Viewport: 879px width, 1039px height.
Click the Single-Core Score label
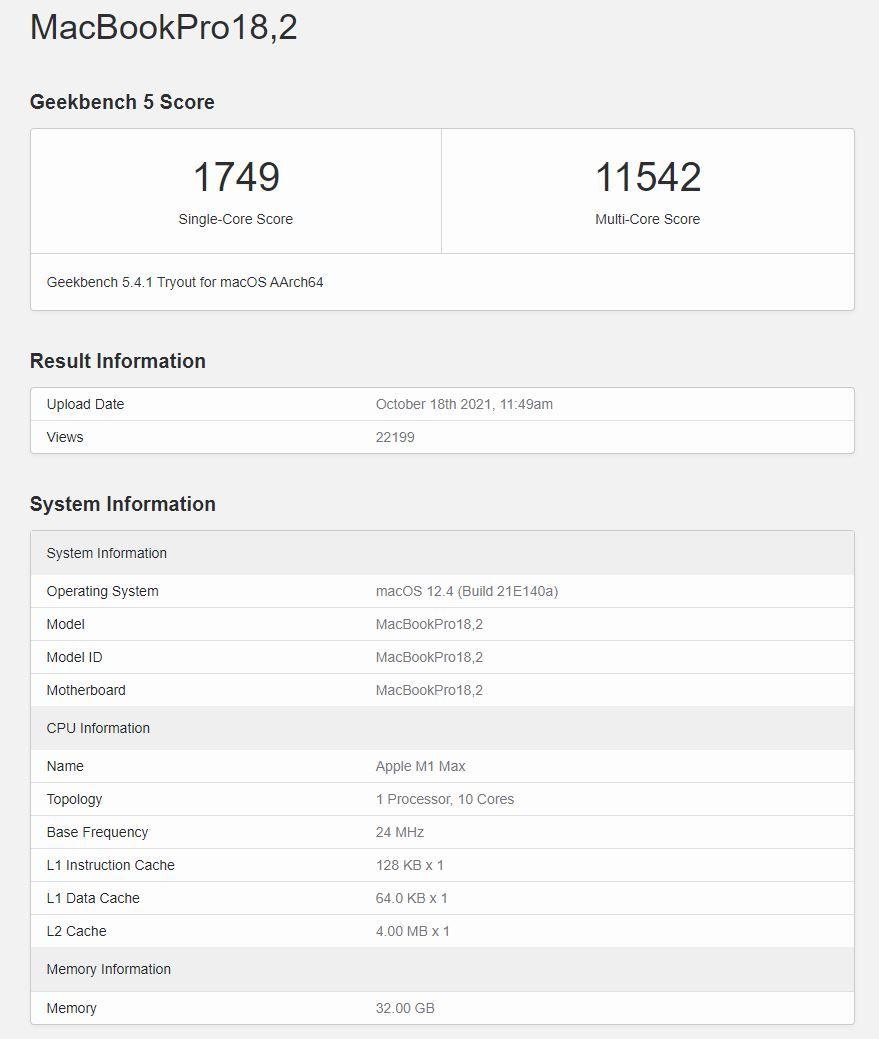(x=236, y=219)
